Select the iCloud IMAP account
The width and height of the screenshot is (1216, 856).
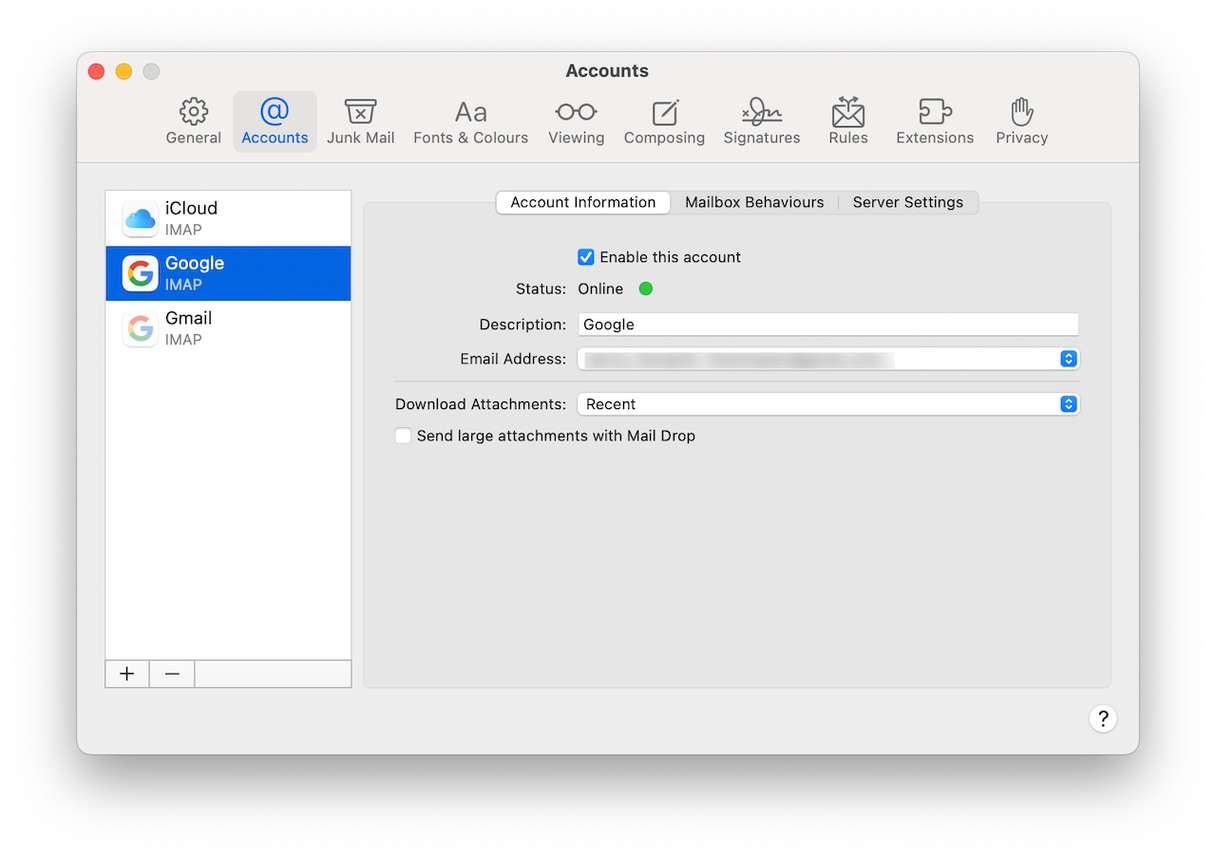[x=227, y=218]
